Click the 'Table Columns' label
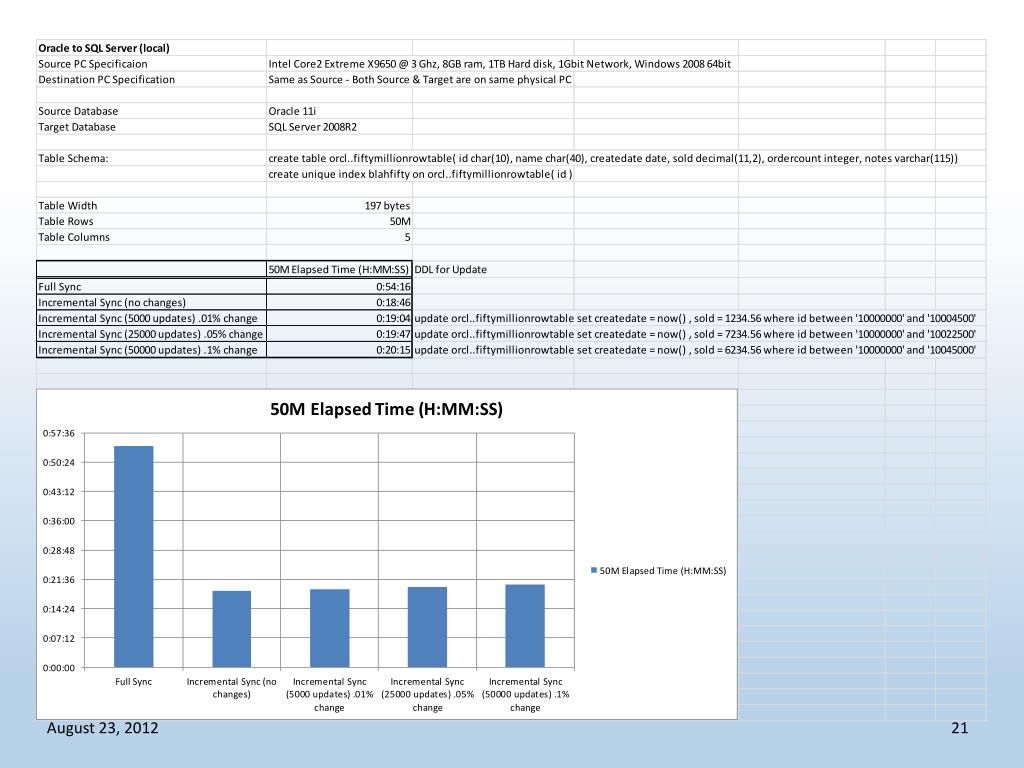Image resolution: width=1024 pixels, height=768 pixels. coord(74,236)
